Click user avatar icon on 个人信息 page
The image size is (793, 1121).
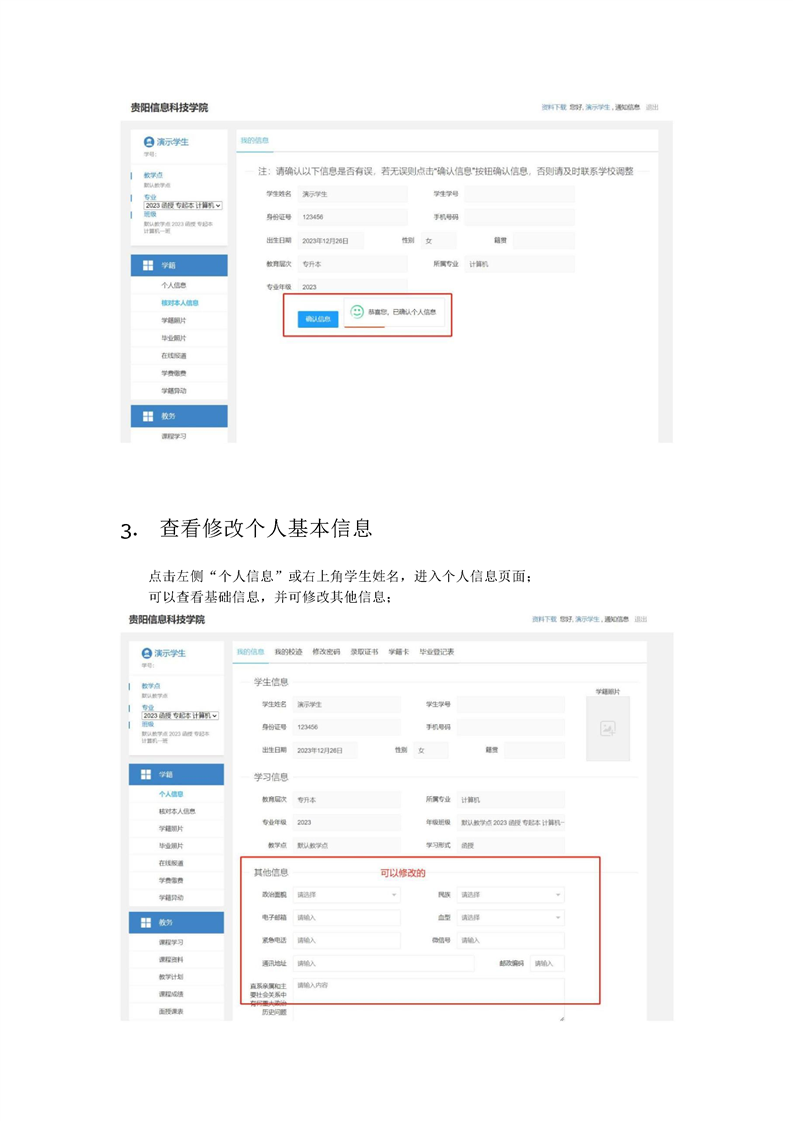pos(147,653)
